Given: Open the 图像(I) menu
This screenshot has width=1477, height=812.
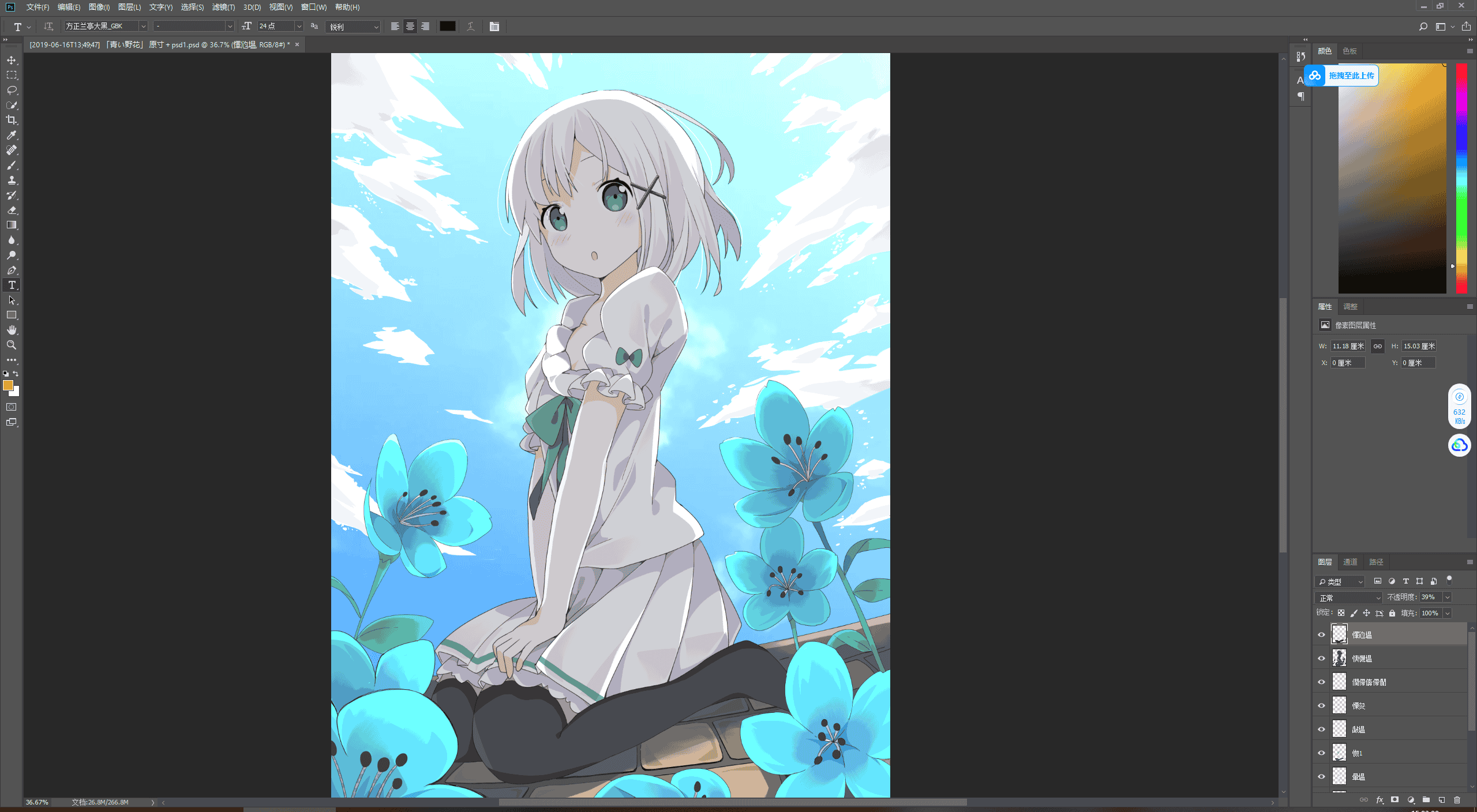Looking at the screenshot, I should pos(99,7).
